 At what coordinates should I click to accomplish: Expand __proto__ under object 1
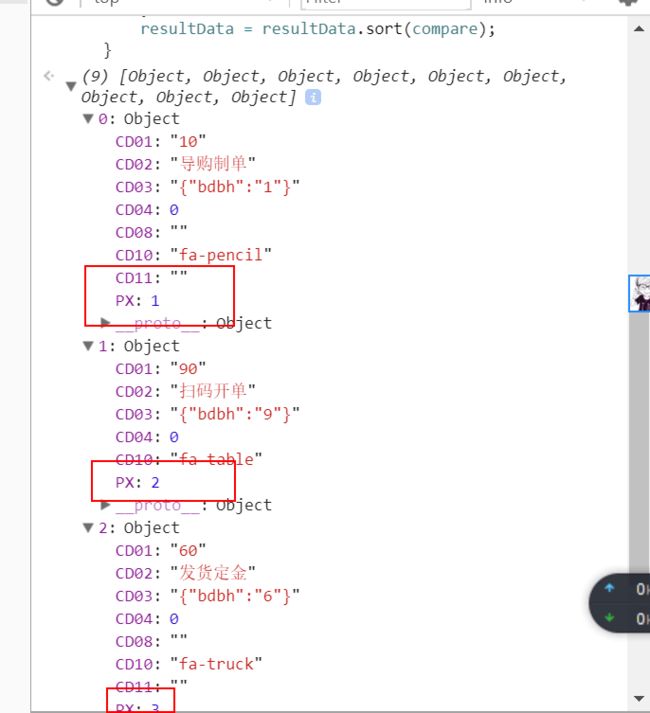click(105, 505)
